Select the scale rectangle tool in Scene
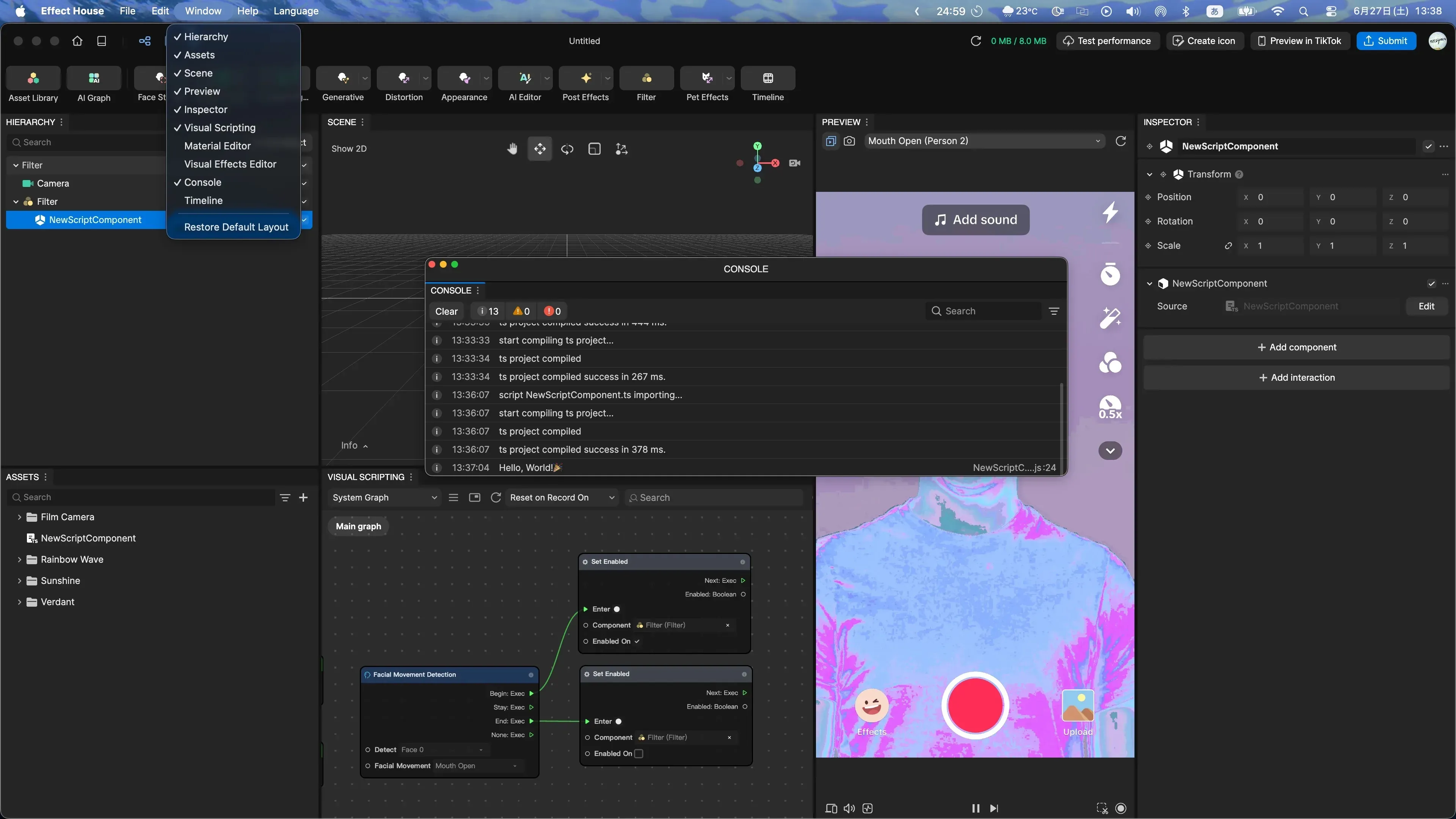Screen dimensions: 1456x819 coord(594,149)
